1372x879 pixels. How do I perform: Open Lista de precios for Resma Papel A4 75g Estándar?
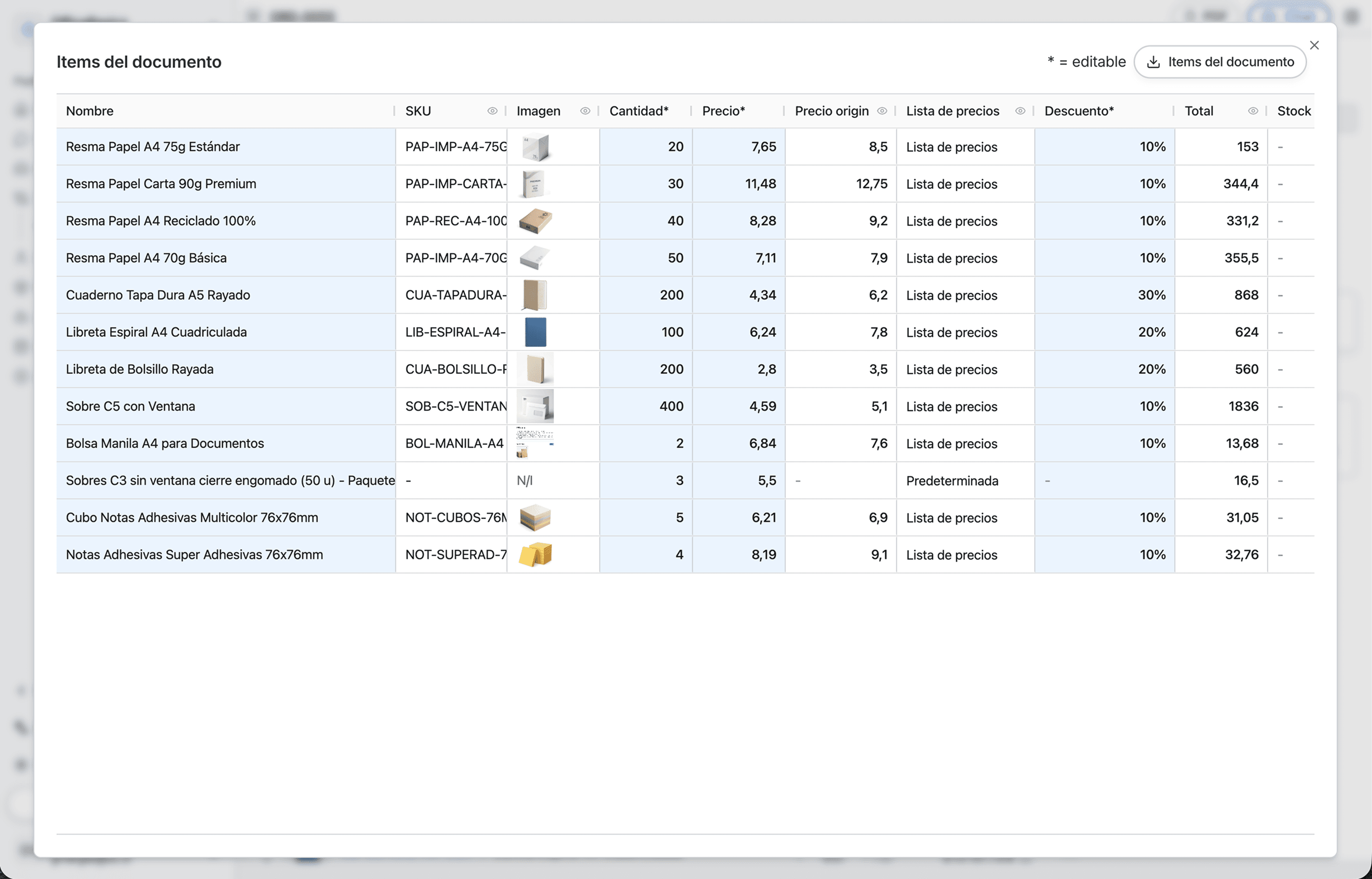[951, 146]
